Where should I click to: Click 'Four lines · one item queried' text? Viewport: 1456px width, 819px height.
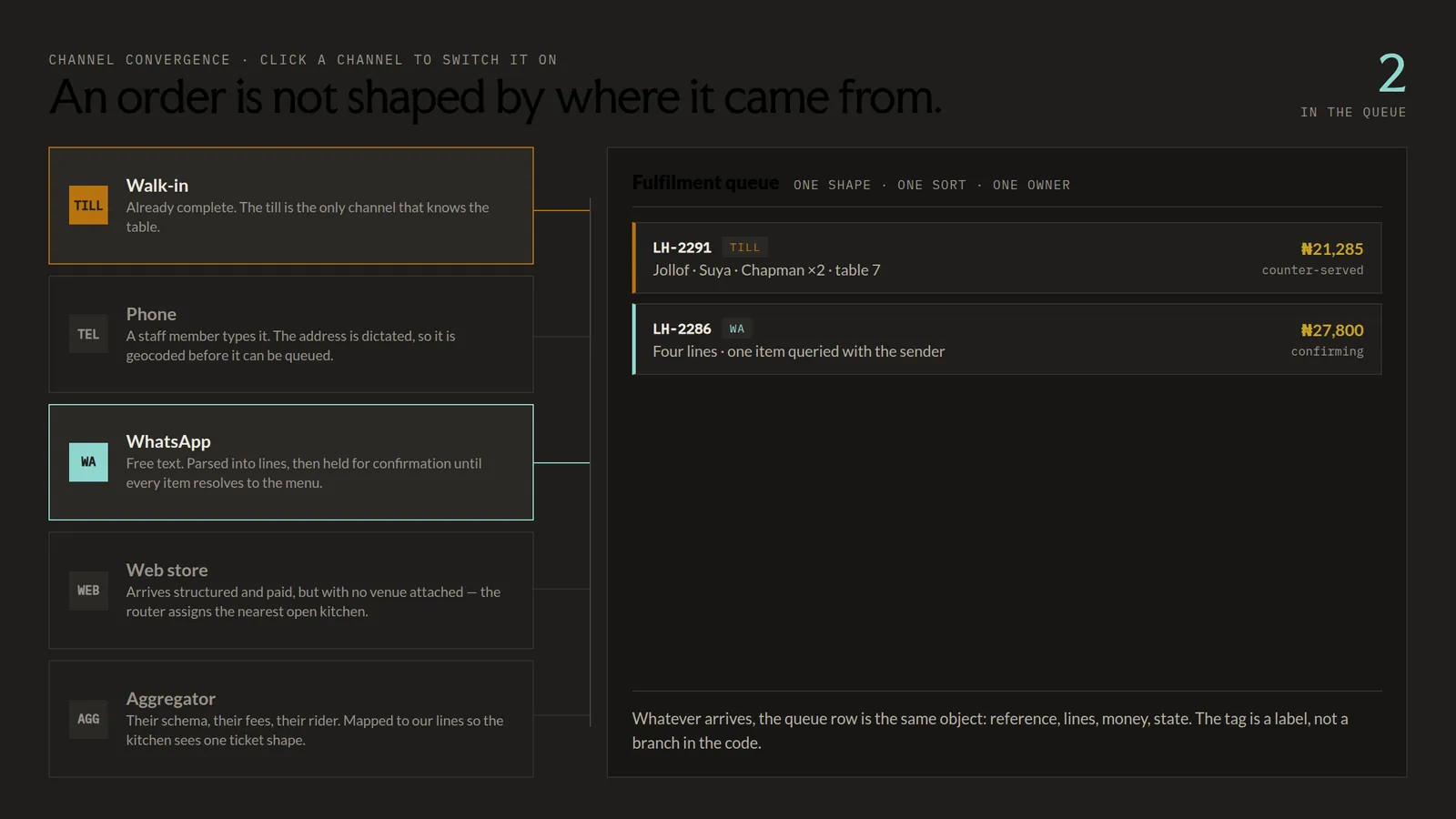[799, 351]
